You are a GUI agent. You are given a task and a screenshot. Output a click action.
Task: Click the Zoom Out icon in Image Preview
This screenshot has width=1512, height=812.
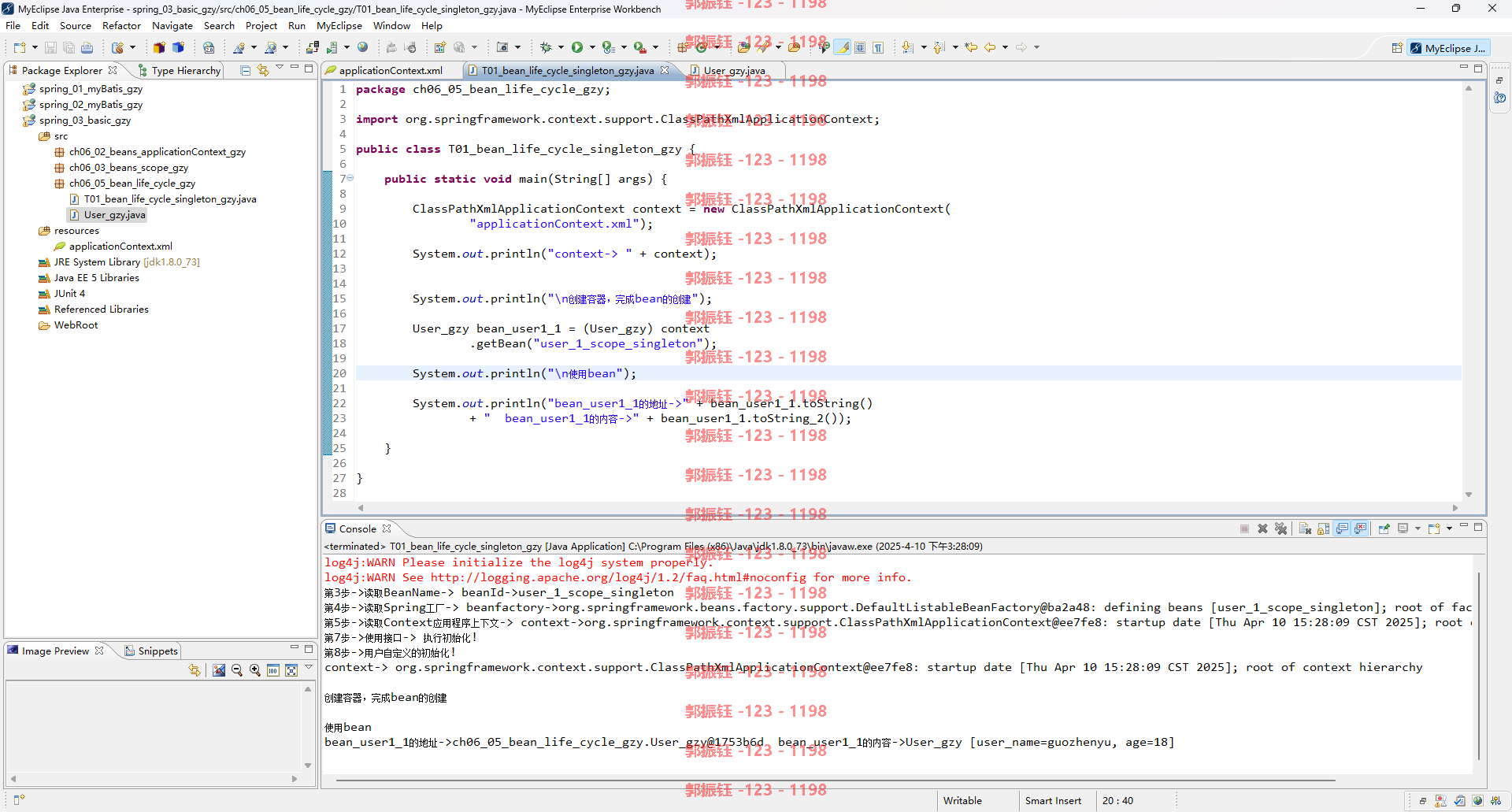tap(237, 670)
